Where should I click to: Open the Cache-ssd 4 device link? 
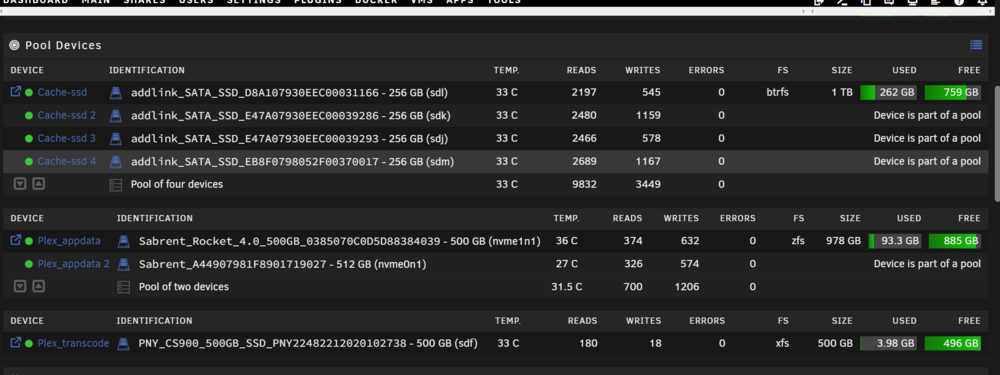click(66, 161)
